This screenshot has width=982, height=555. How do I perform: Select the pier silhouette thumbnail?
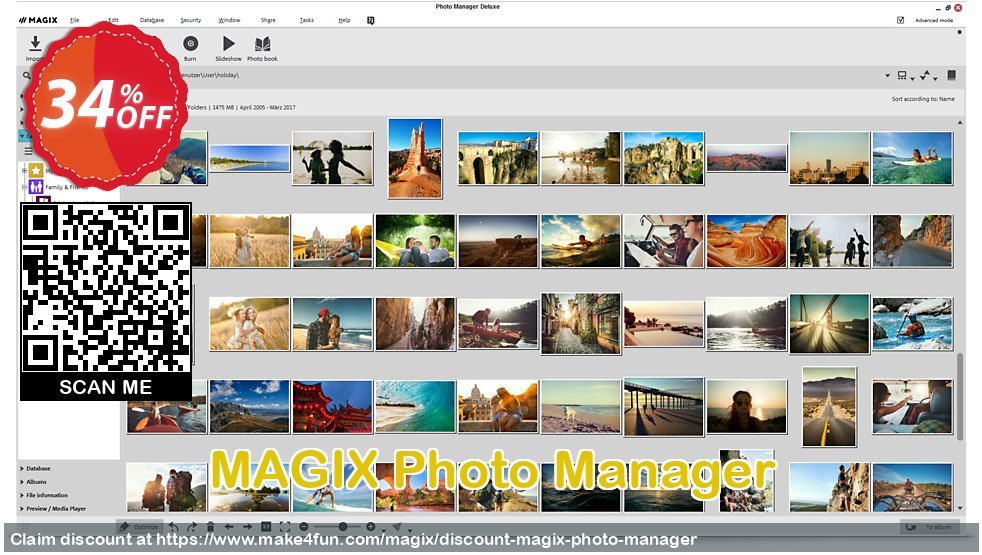tap(663, 407)
